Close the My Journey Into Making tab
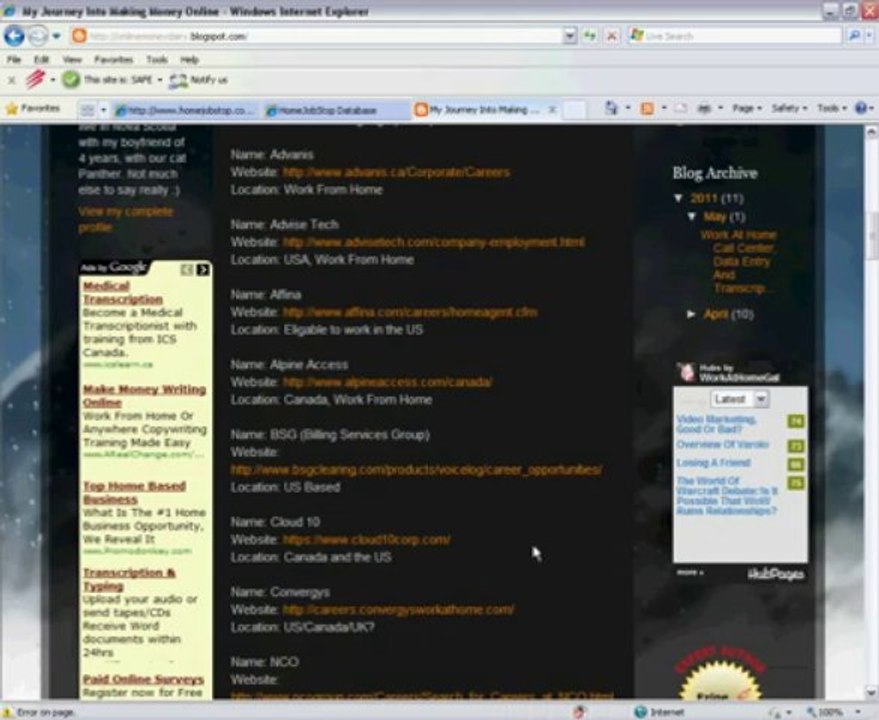This screenshot has width=879, height=720. [552, 110]
